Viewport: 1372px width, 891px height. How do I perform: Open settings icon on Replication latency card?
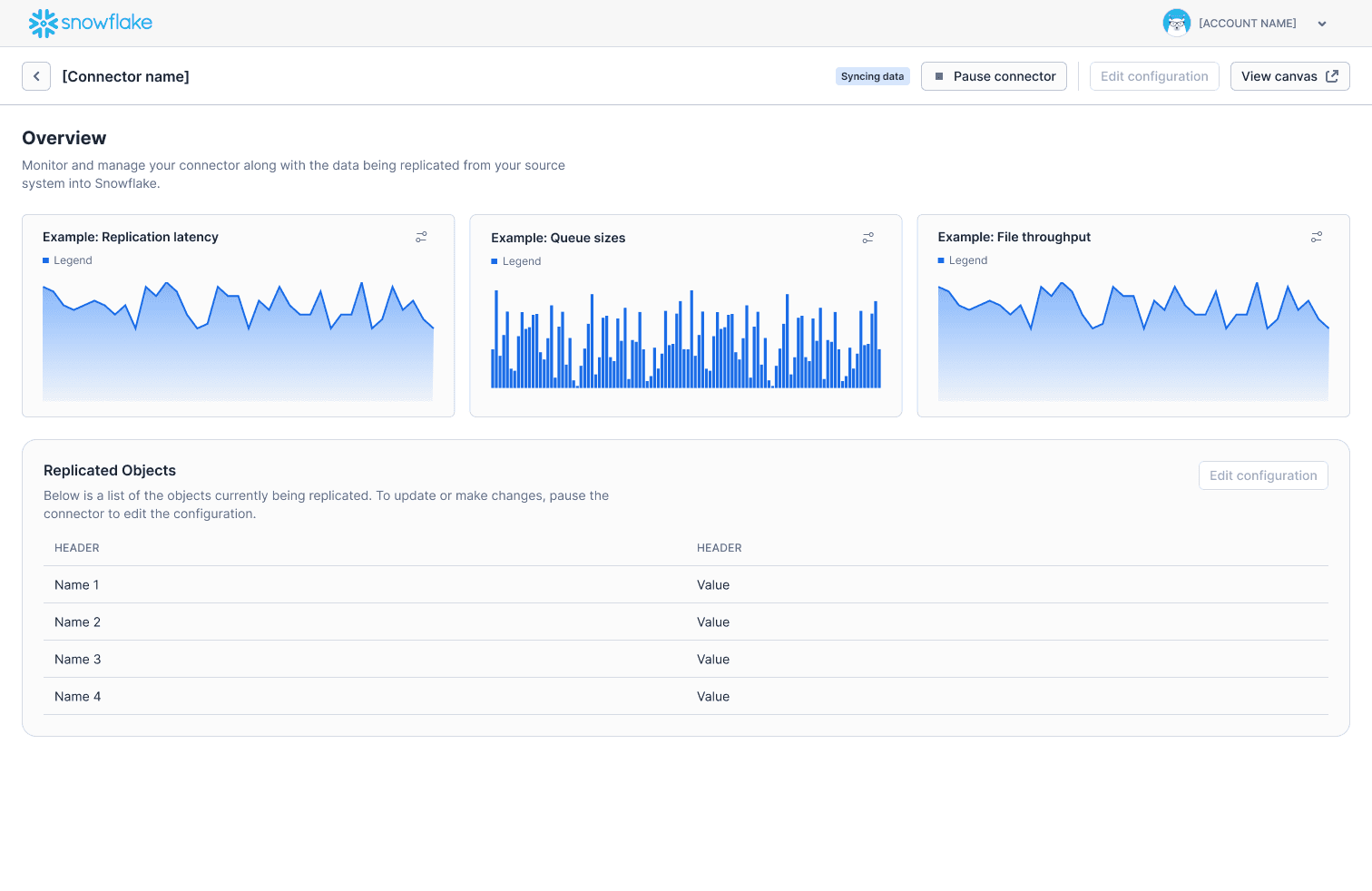[x=421, y=237]
